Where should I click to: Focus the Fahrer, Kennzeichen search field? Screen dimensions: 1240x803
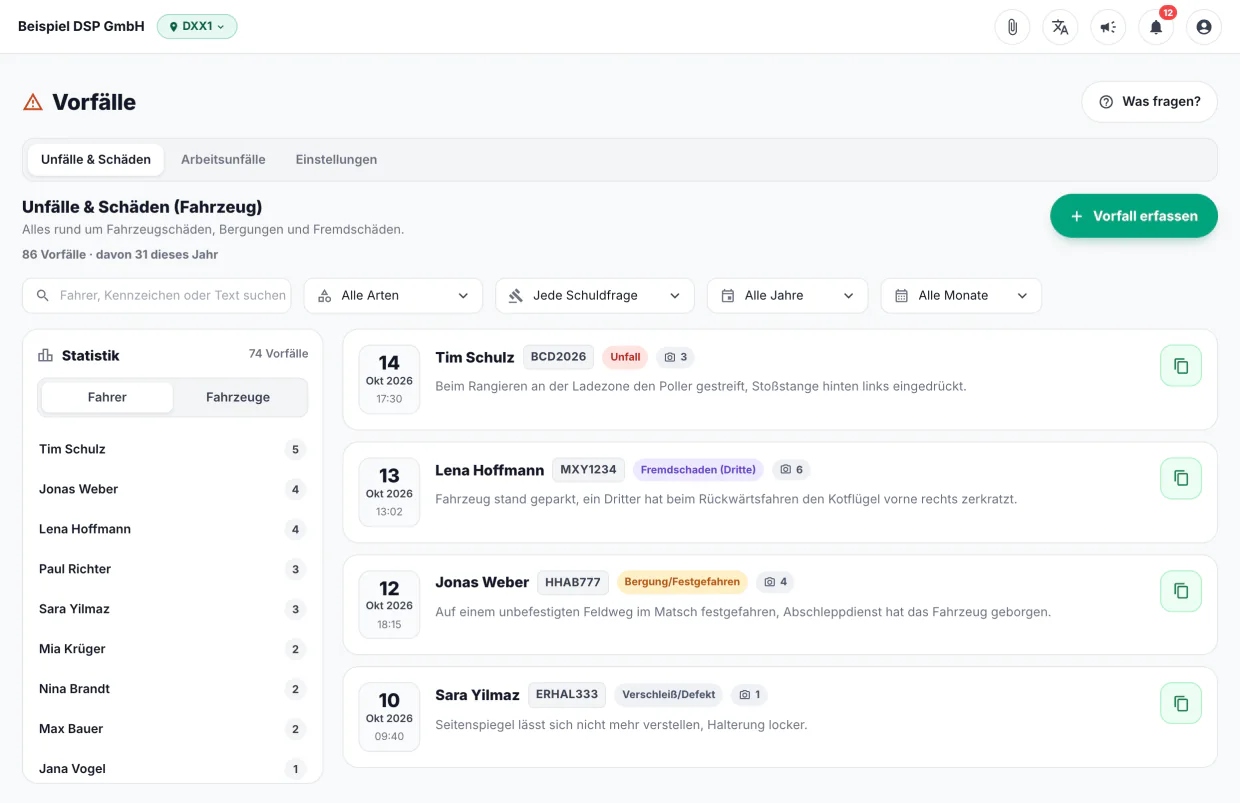[x=157, y=296]
